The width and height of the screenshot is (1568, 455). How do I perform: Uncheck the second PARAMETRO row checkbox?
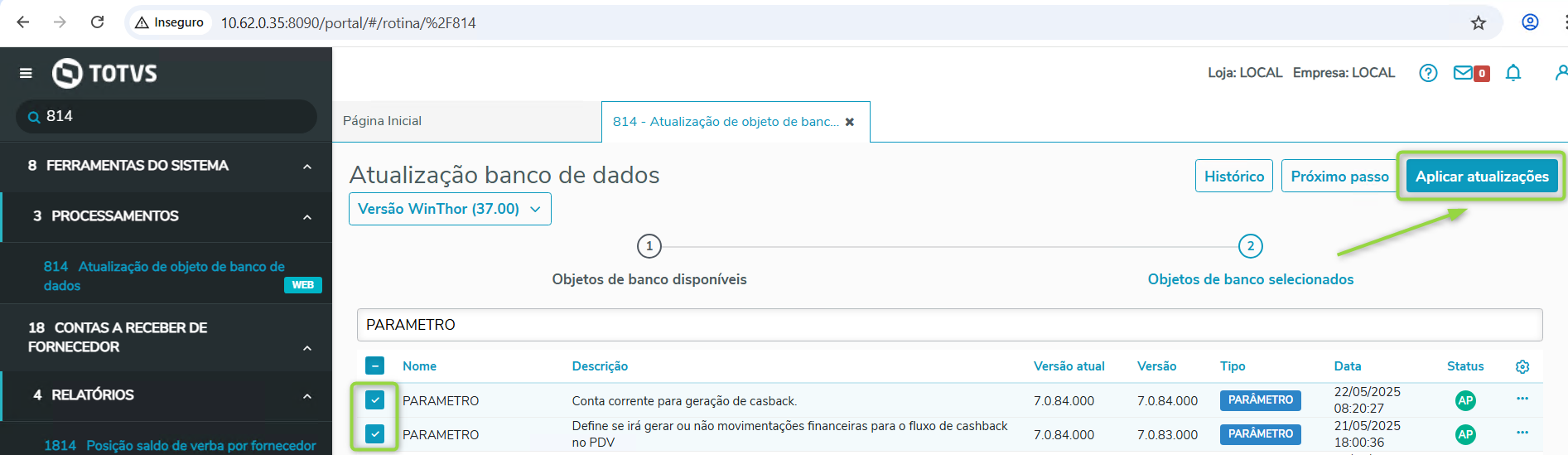pos(375,433)
